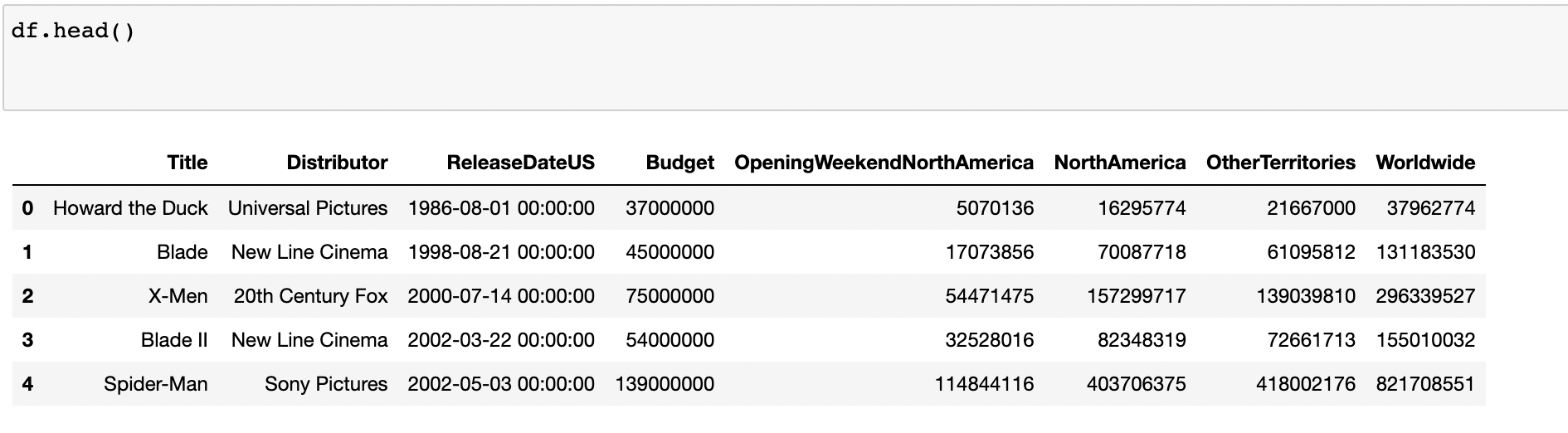Click the Howard the Duck title cell
The height and width of the screenshot is (433, 1568).
tap(130, 208)
